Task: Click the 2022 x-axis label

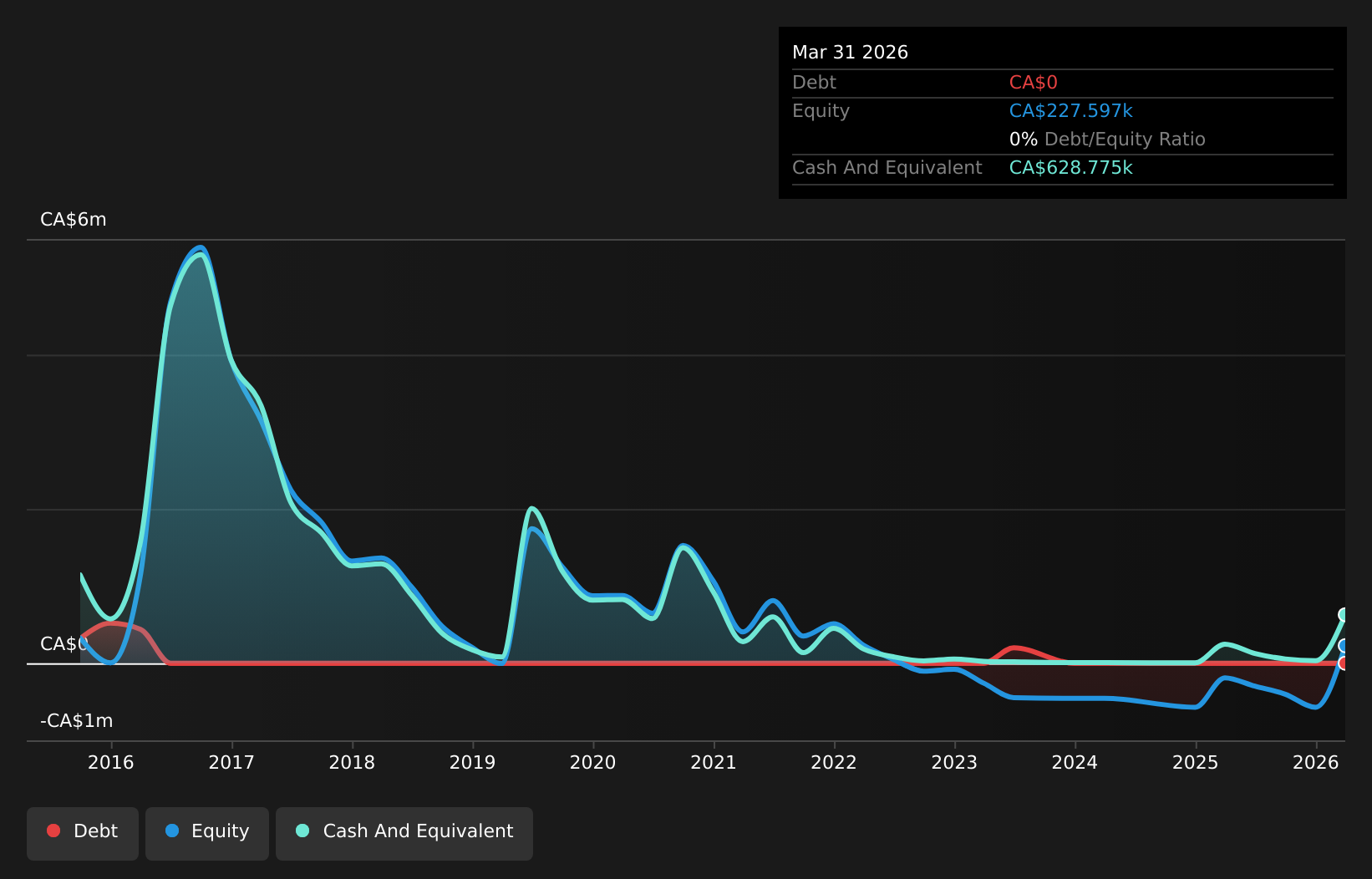Action: pyautogui.click(x=834, y=762)
